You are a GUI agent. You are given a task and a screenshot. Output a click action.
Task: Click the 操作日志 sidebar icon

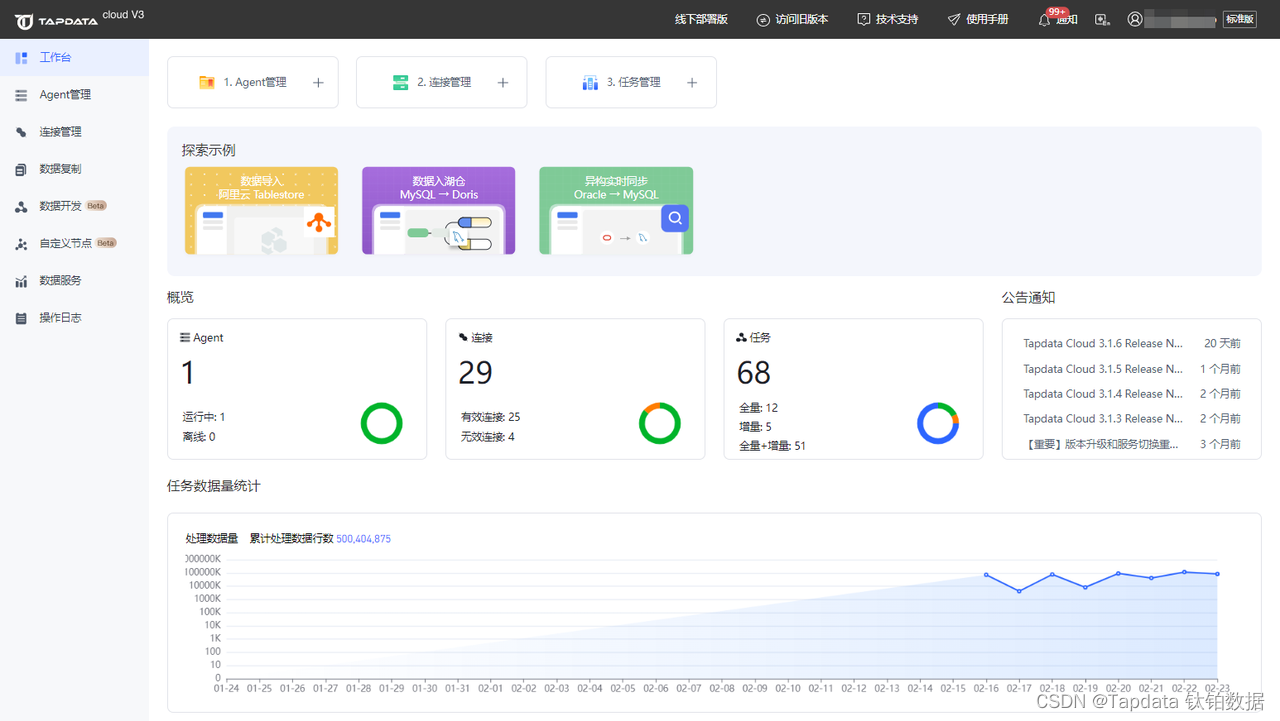[x=21, y=318]
